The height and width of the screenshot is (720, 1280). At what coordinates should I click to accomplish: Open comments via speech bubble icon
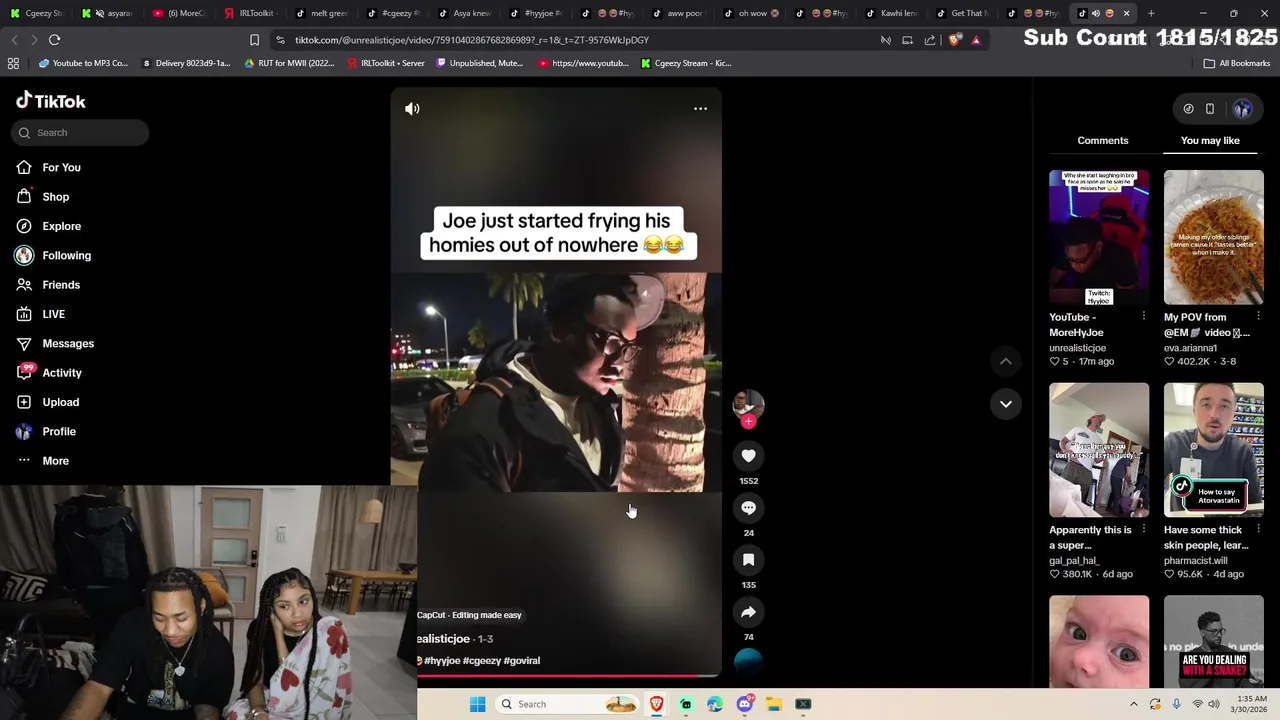coord(748,508)
